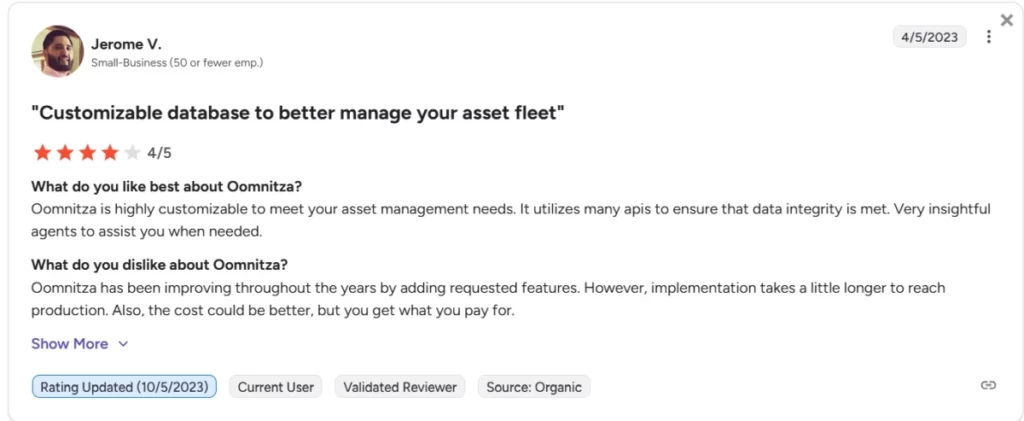Click the chevron beside Show More
Screen dimensions: 1024x421
click(x=124, y=344)
